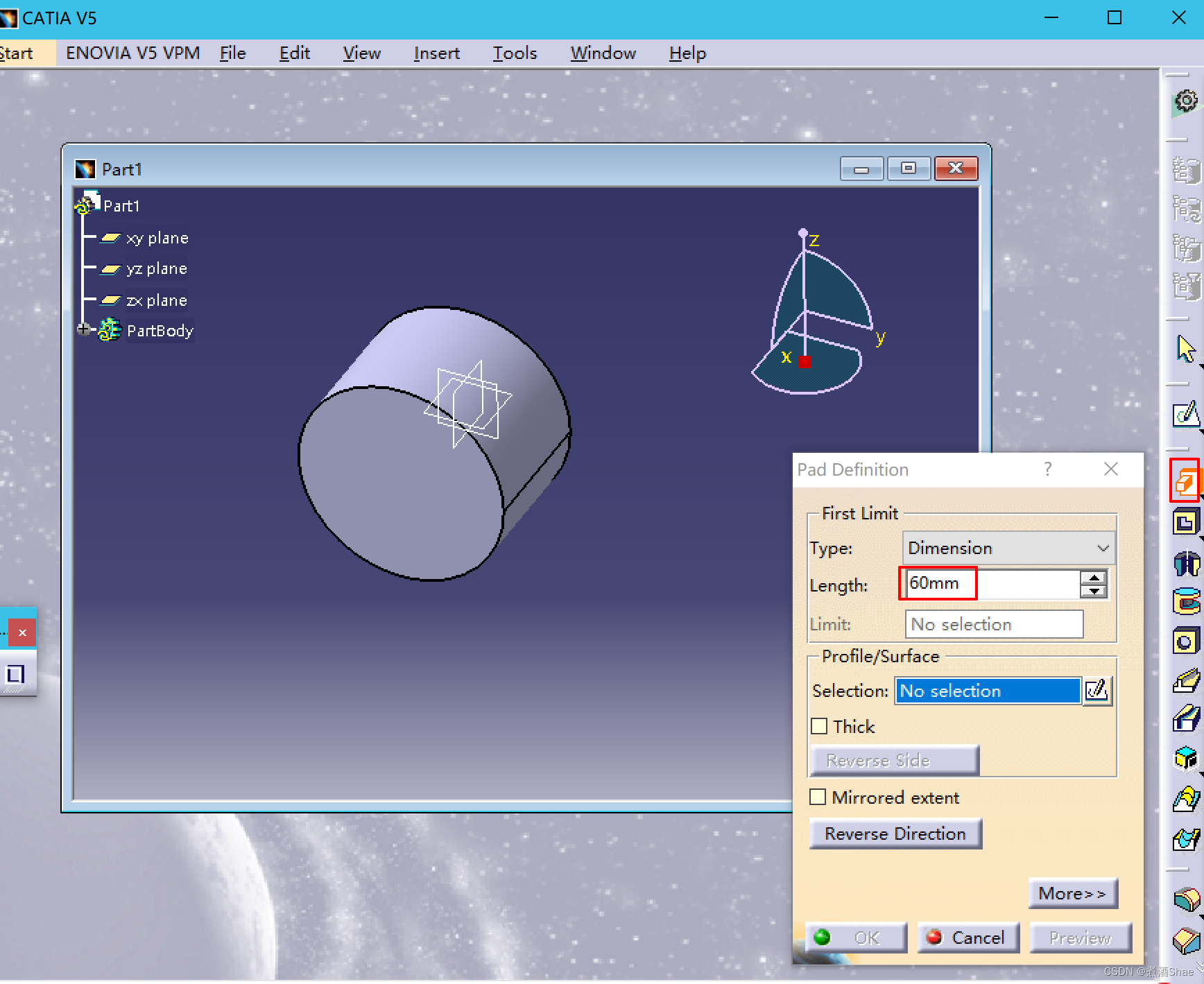The width and height of the screenshot is (1204, 984).
Task: Click the Reverse Direction button
Action: [895, 834]
